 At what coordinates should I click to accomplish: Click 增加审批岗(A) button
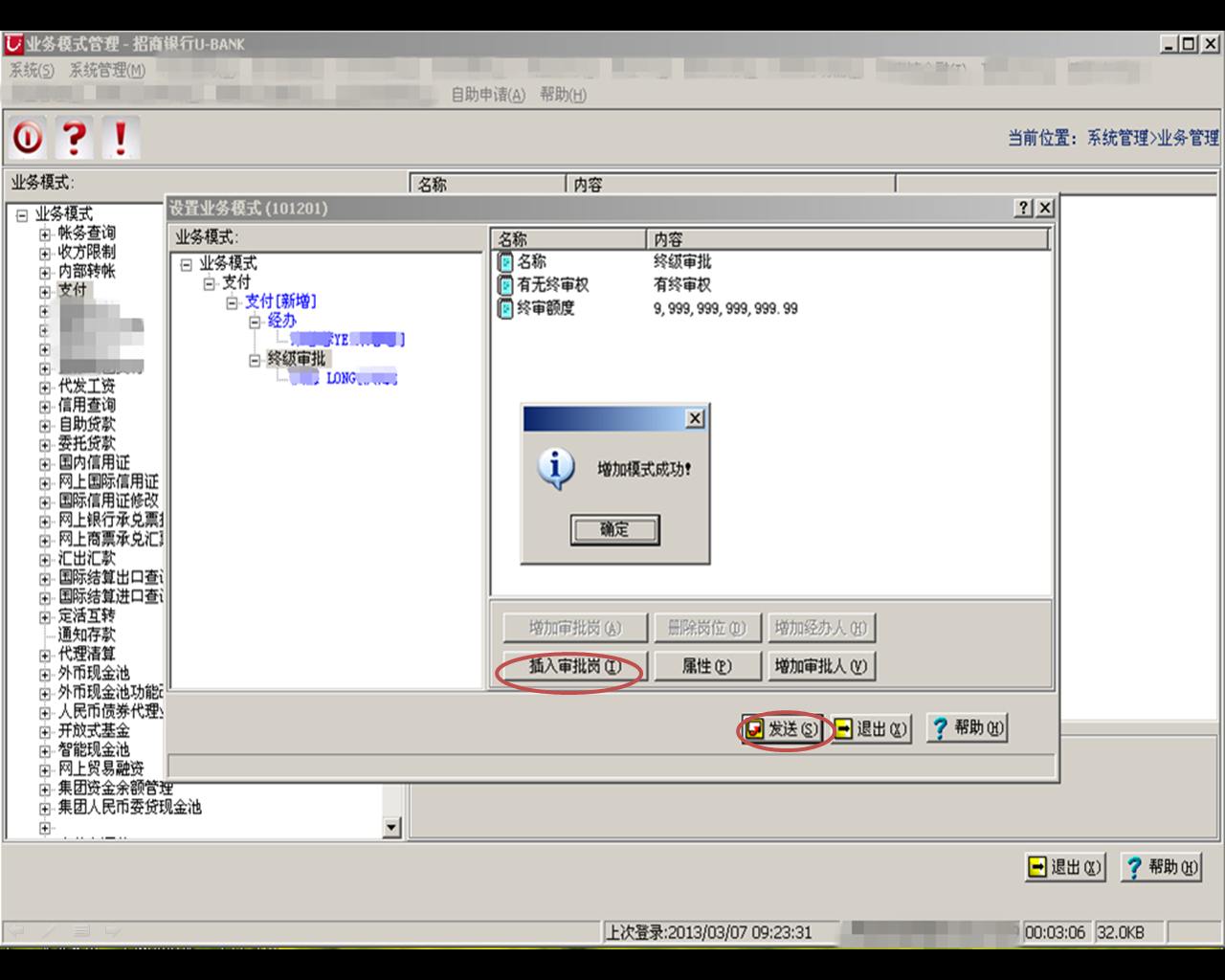click(575, 628)
